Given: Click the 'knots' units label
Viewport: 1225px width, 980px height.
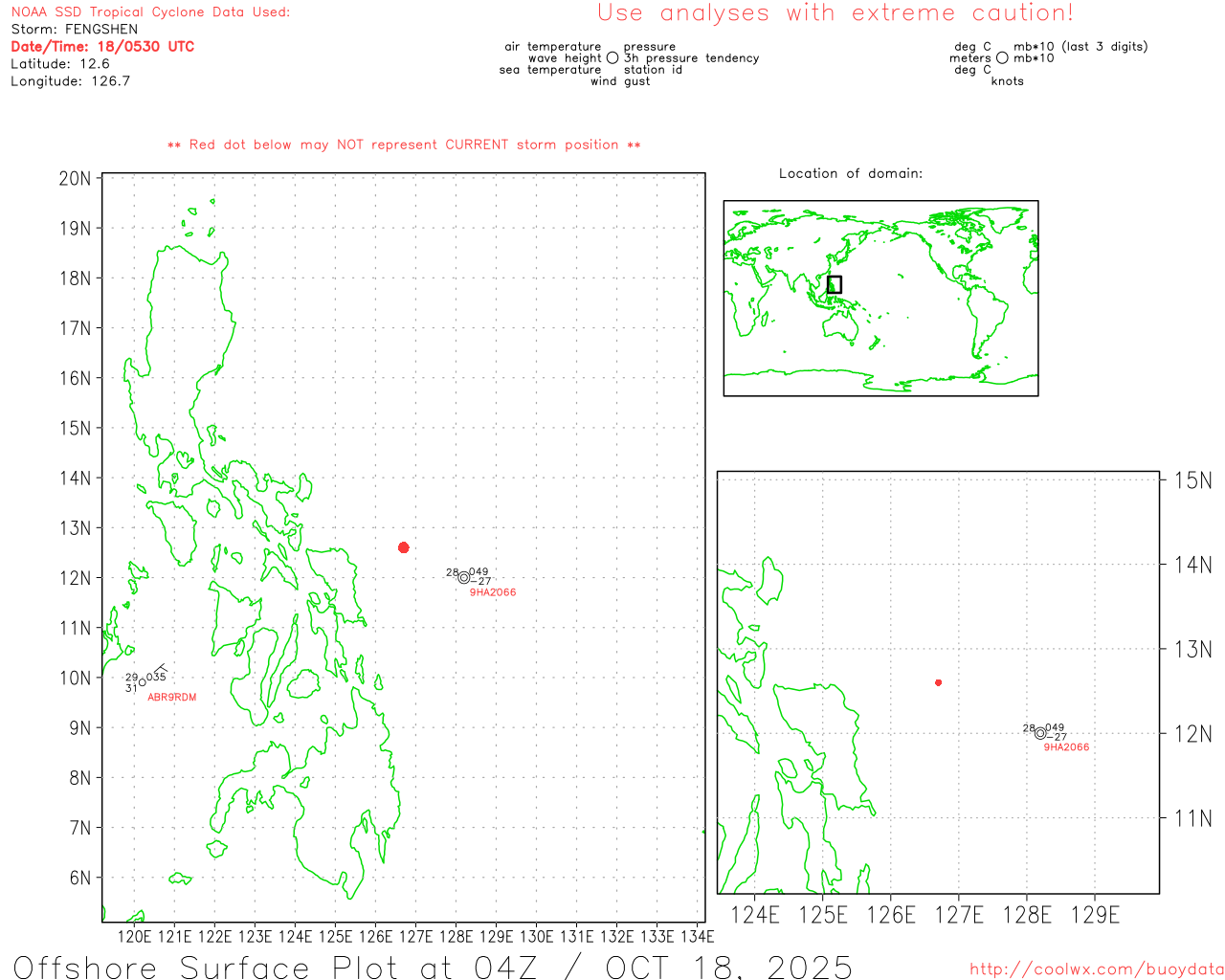Looking at the screenshot, I should (x=1008, y=81).
